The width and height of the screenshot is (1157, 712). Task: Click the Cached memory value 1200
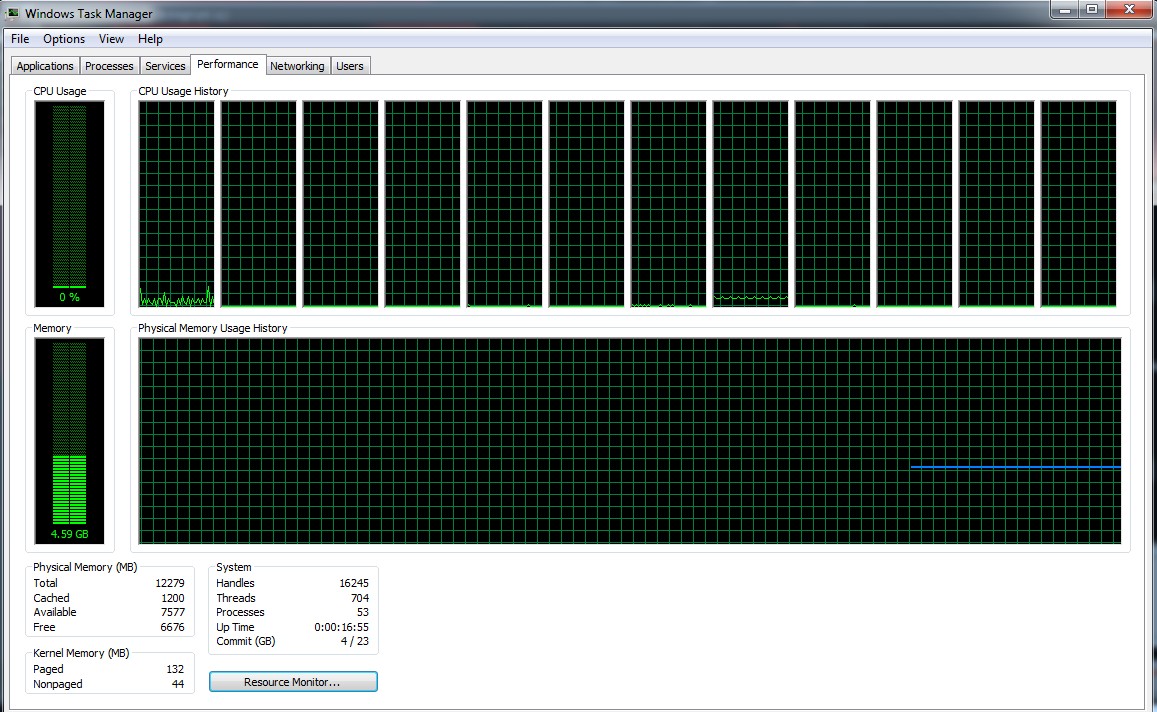tap(173, 598)
